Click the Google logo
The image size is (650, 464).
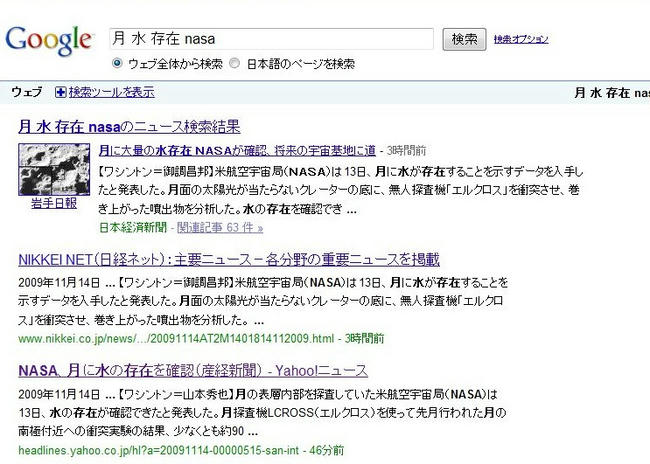(x=49, y=41)
